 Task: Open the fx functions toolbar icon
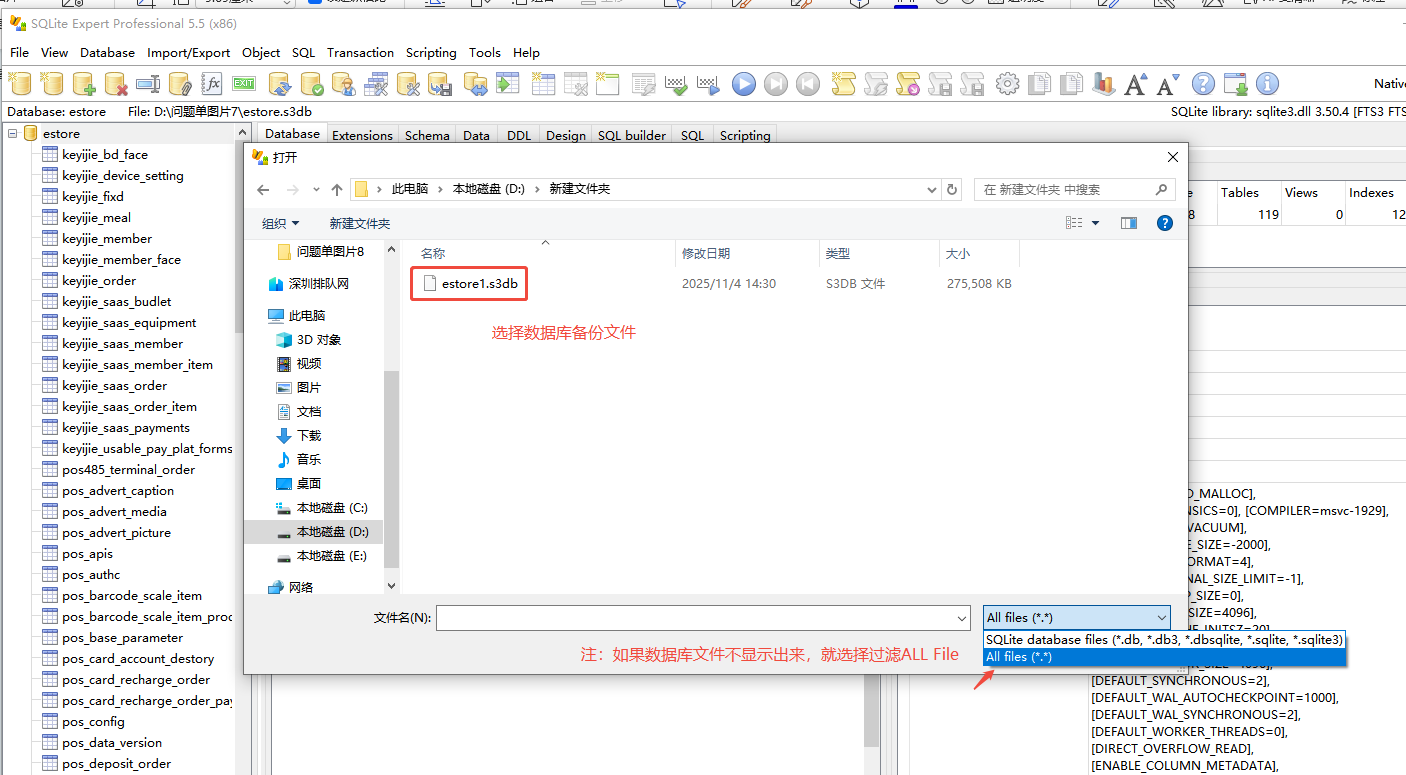212,84
